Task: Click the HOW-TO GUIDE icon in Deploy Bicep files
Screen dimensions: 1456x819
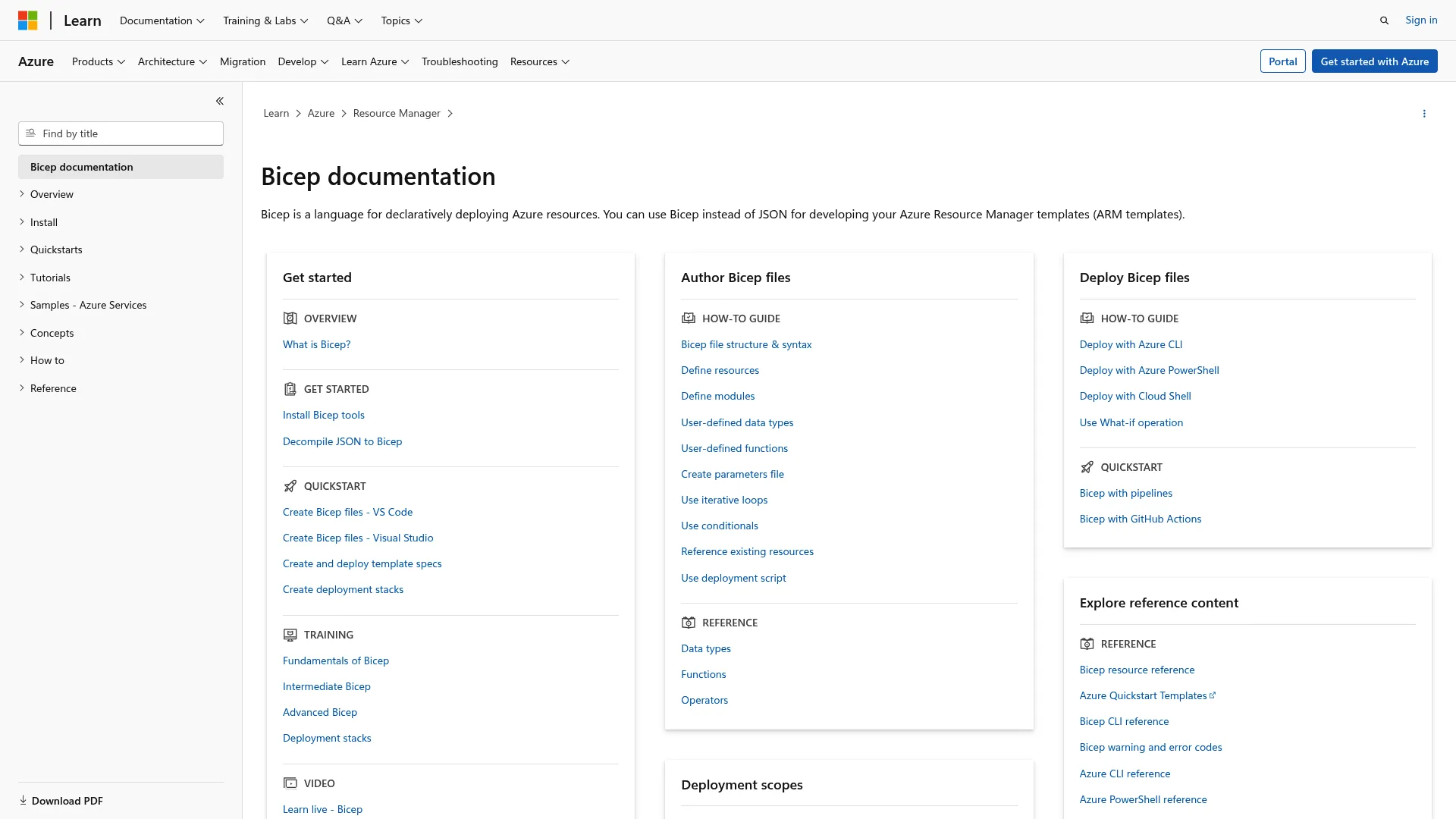Action: [1087, 318]
